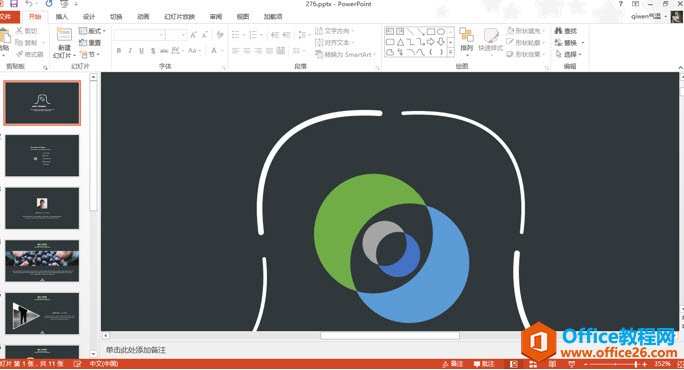The height and width of the screenshot is (370, 684).
Task: Toggle Normal view button in status bar
Action: 514,364
